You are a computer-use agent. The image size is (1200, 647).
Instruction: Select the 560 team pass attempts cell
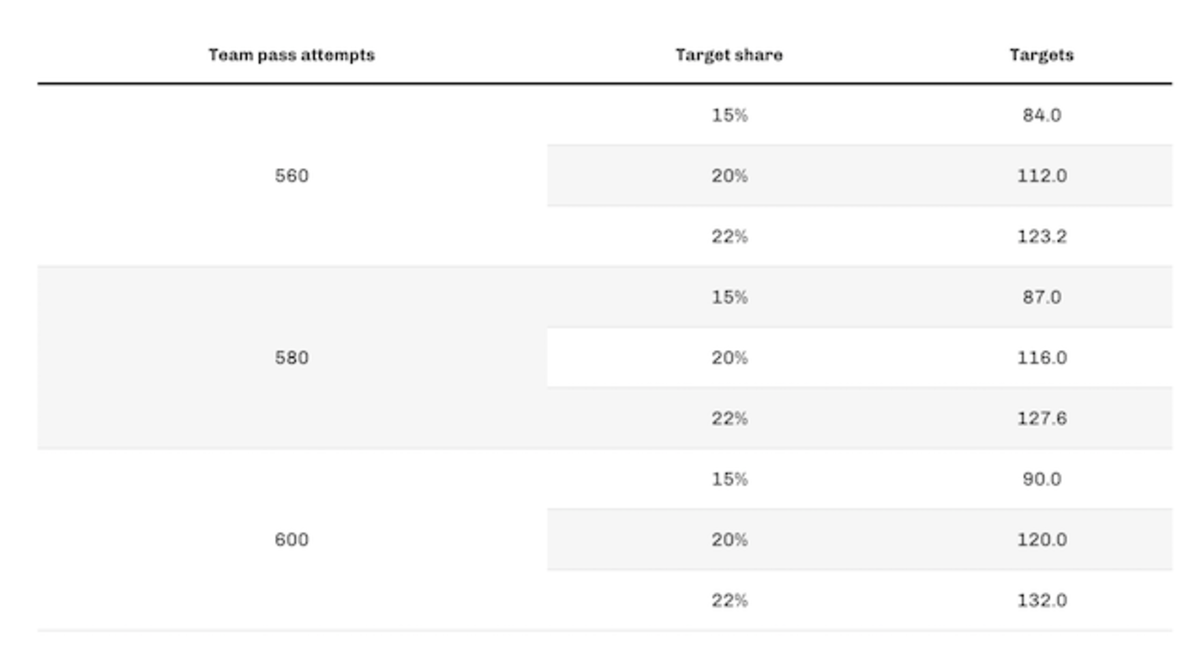pos(292,176)
